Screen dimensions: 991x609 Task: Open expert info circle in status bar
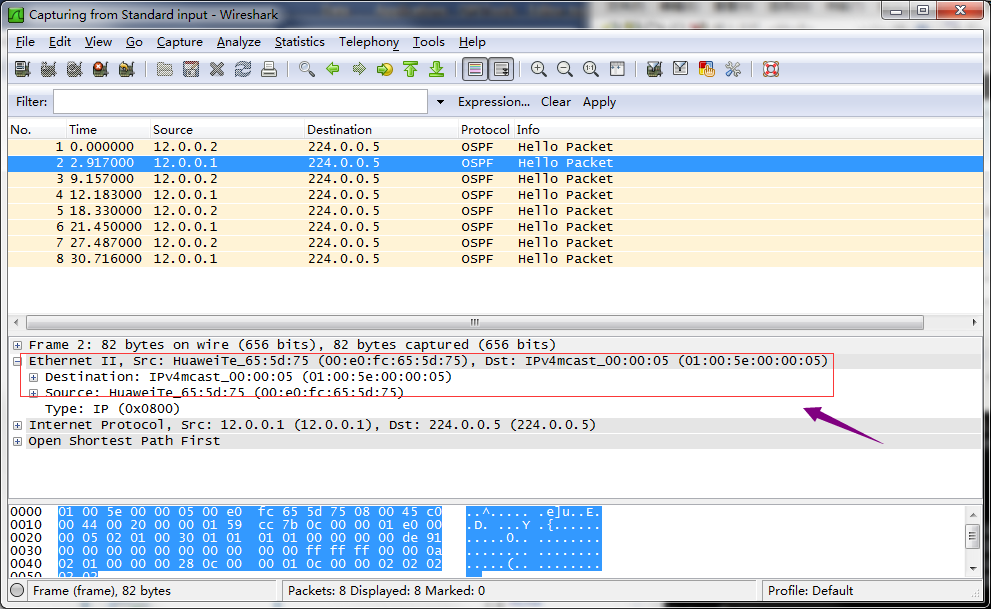[x=18, y=591]
